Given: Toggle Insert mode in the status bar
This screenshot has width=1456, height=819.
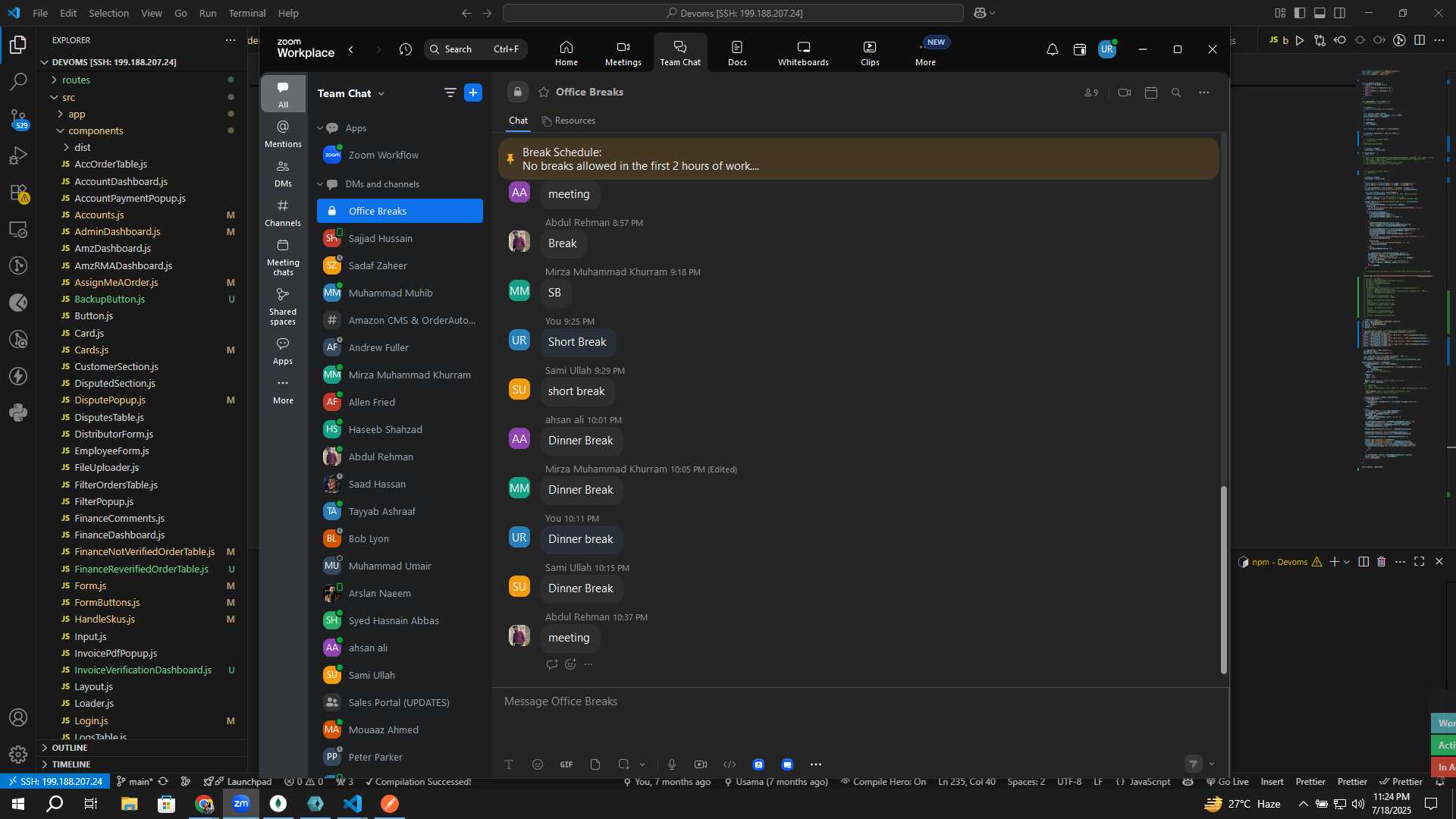Looking at the screenshot, I should coord(1272,782).
